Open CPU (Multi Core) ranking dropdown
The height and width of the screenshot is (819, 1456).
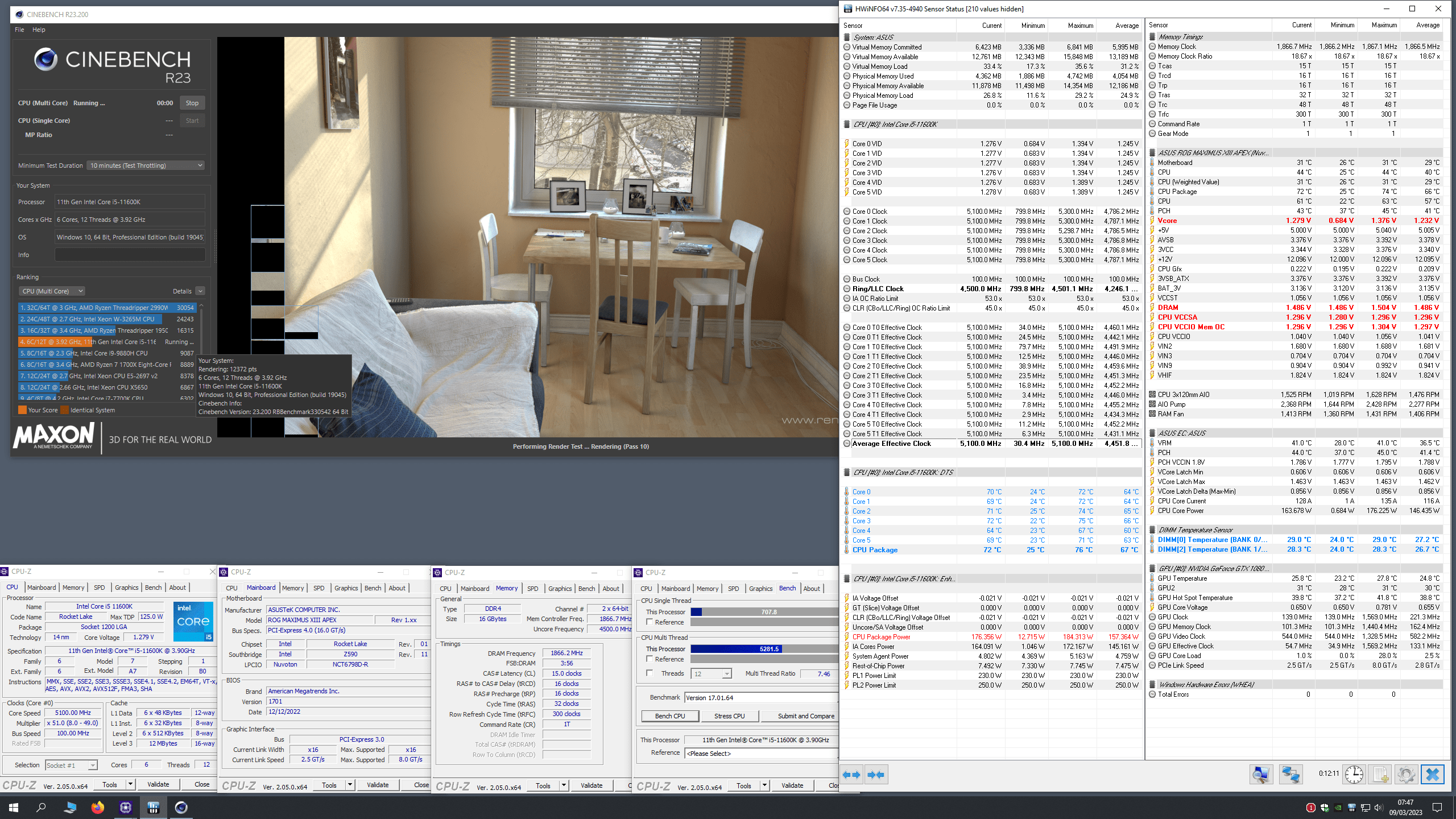52,291
